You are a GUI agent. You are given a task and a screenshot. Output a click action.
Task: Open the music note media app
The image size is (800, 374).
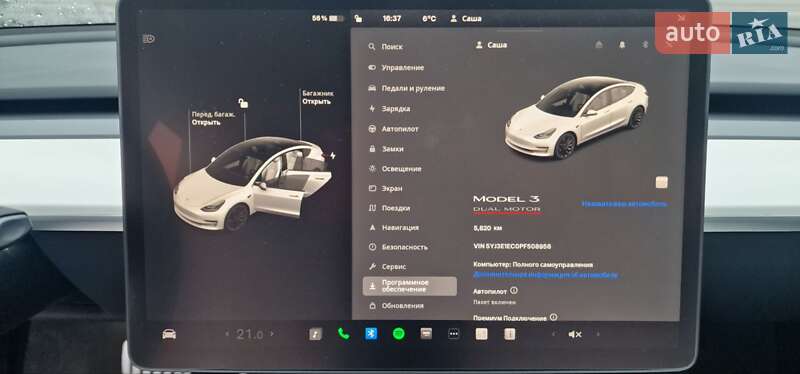tap(316, 334)
